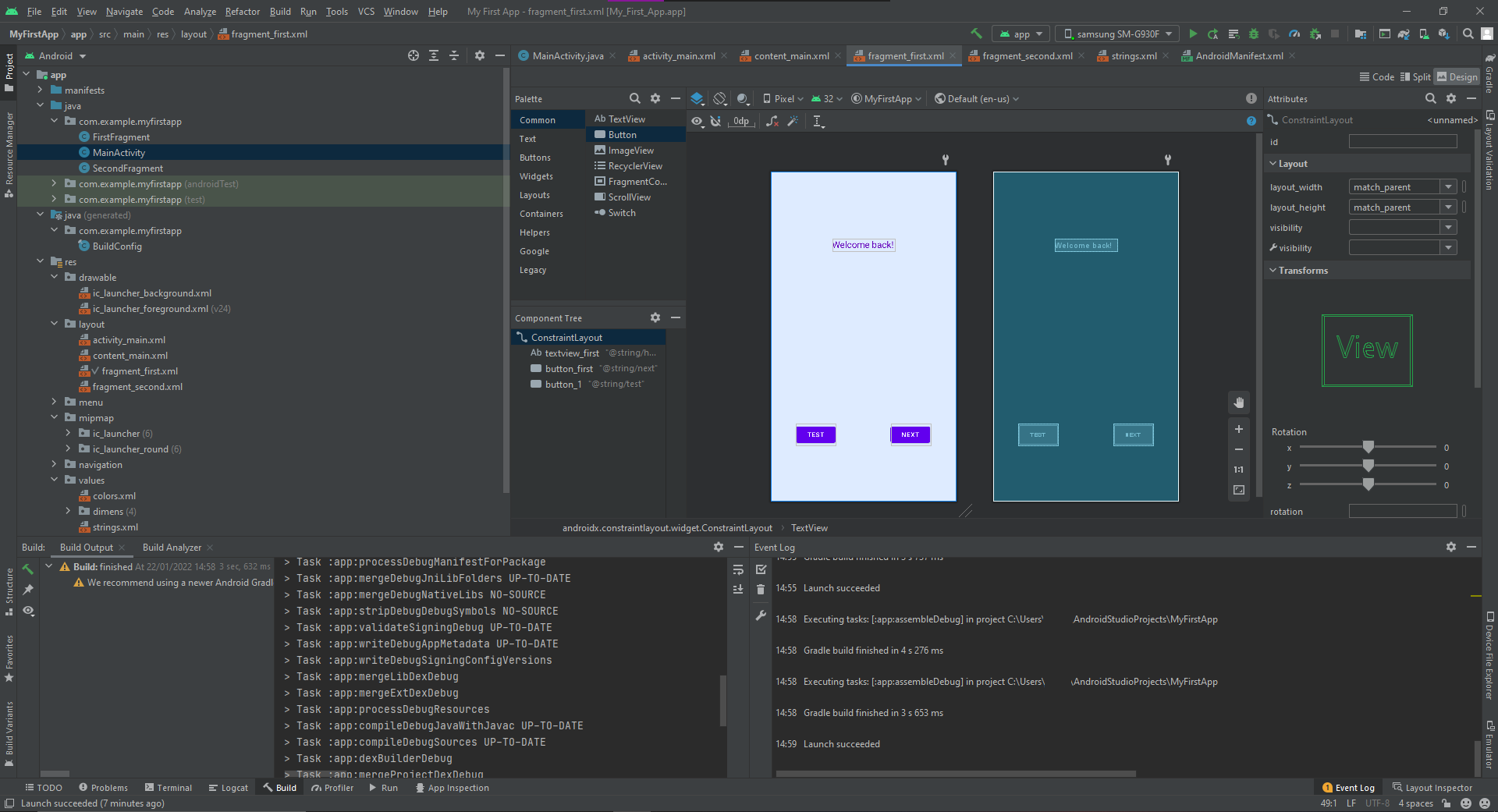The image size is (1498, 812).
Task: Open the samsung SM-G930F device dropdown
Action: coord(1117,34)
